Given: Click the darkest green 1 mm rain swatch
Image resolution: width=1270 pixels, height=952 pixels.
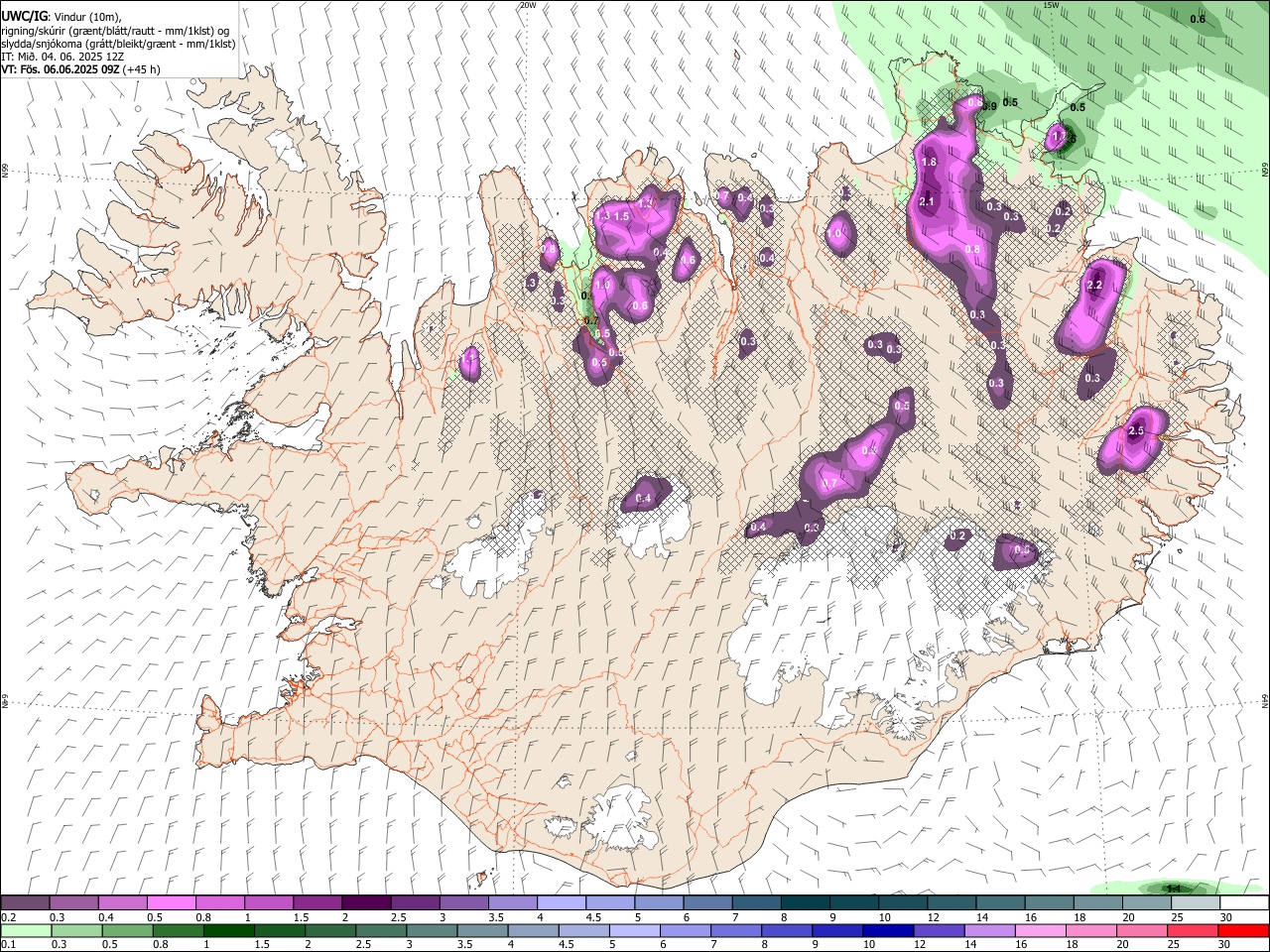Looking at the screenshot, I should pyautogui.click(x=229, y=931).
